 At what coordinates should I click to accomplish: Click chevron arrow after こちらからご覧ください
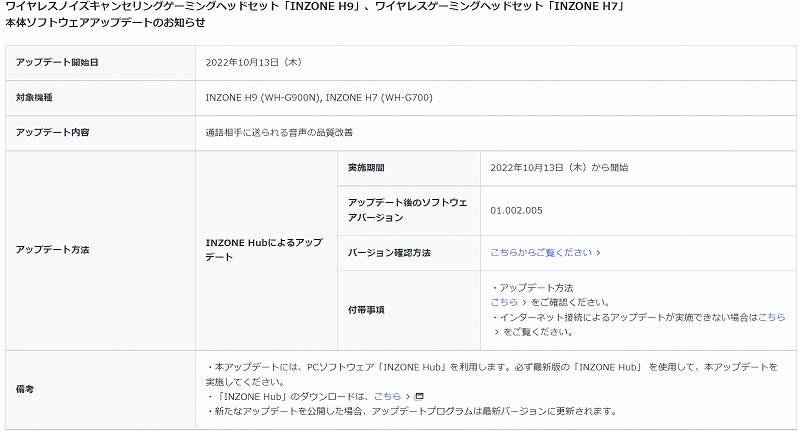[x=598, y=252]
